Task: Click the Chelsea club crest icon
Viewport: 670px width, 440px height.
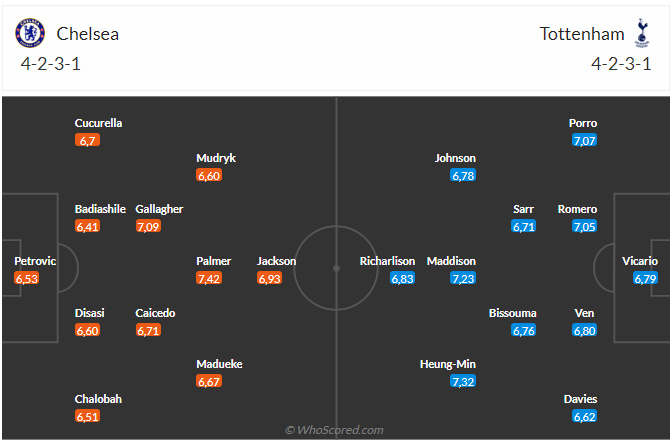Action: pos(31,33)
